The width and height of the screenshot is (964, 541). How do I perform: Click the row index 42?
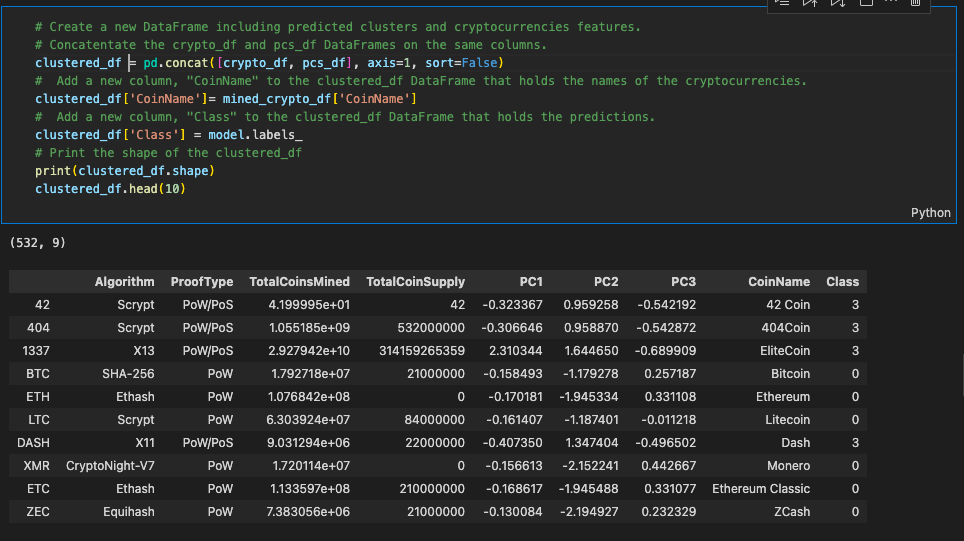click(x=42, y=305)
